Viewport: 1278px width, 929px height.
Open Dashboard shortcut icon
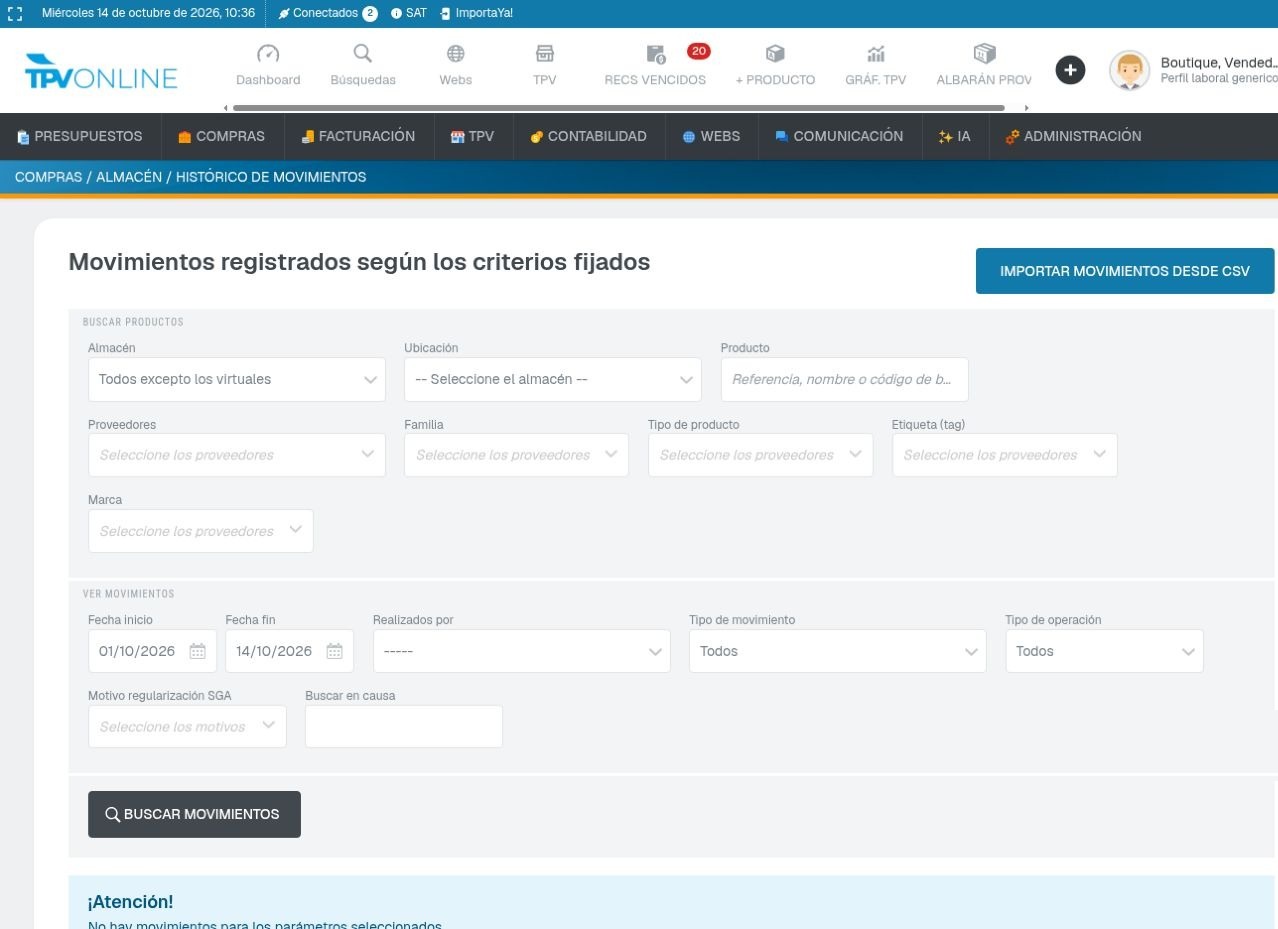268,54
